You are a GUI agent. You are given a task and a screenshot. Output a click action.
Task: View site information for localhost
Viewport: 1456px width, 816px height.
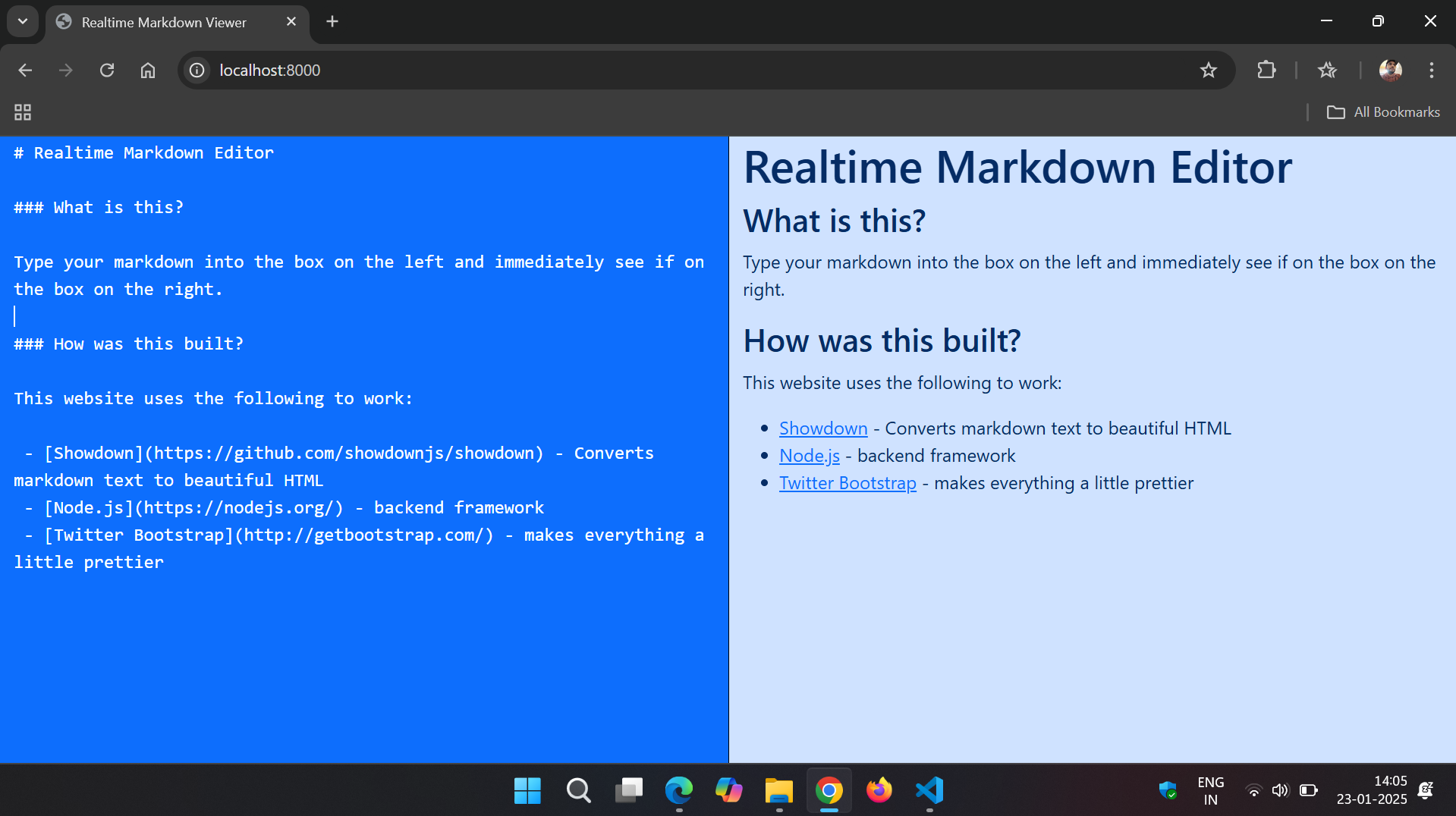coord(197,71)
